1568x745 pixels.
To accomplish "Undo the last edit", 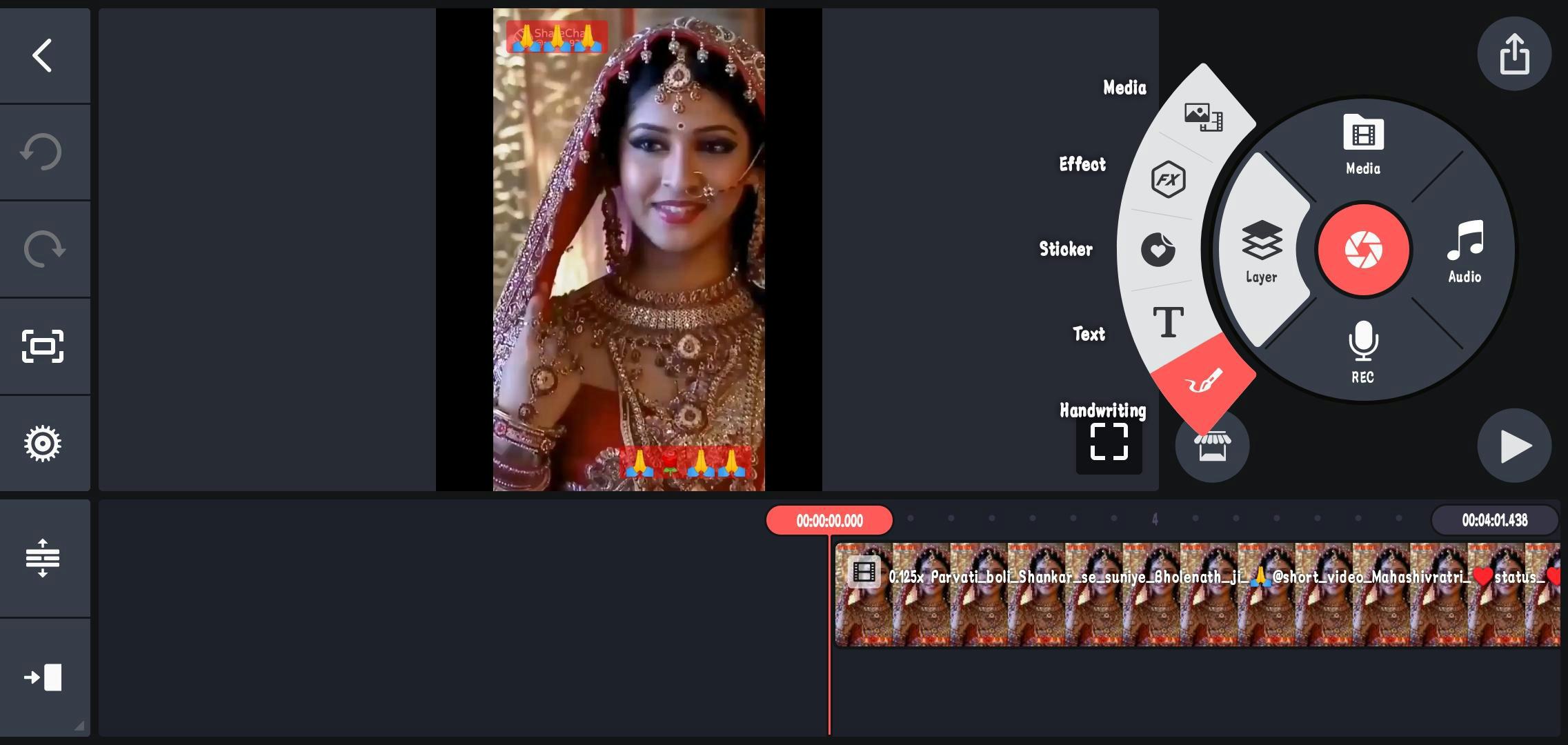I will [x=41, y=152].
